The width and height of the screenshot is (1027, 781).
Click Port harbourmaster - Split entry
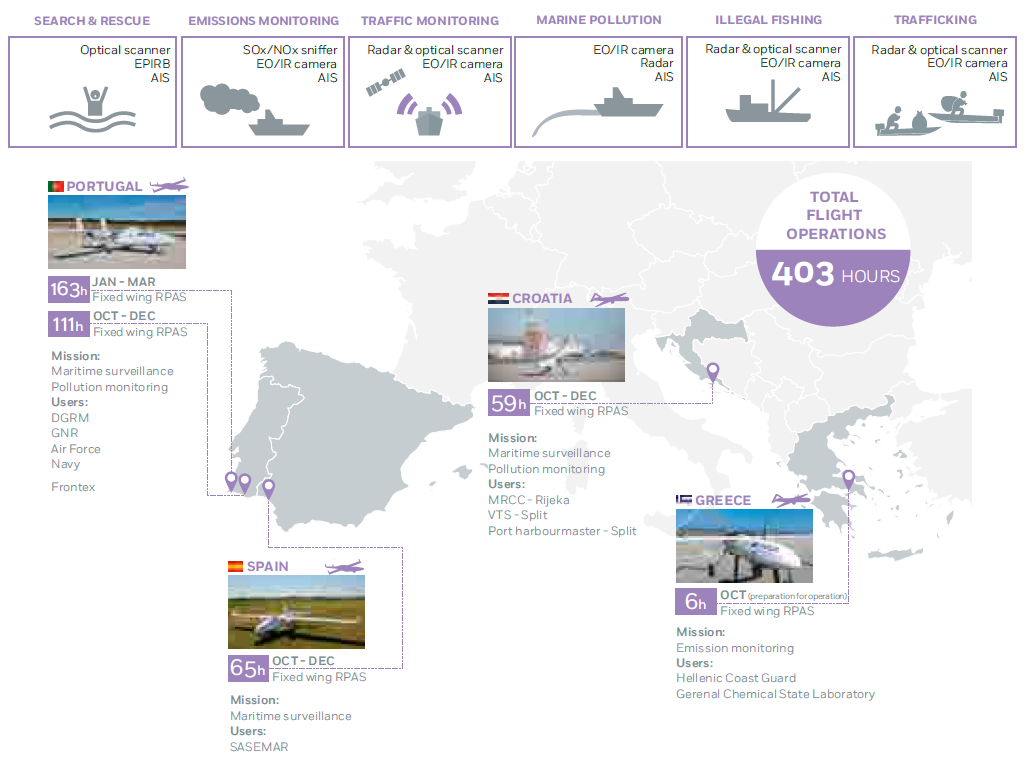point(562,531)
